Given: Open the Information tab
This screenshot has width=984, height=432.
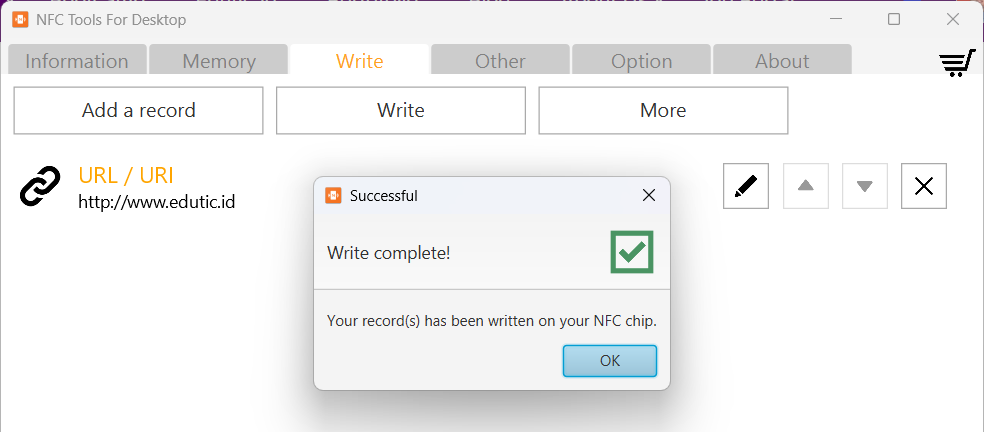Looking at the screenshot, I should (x=77, y=61).
